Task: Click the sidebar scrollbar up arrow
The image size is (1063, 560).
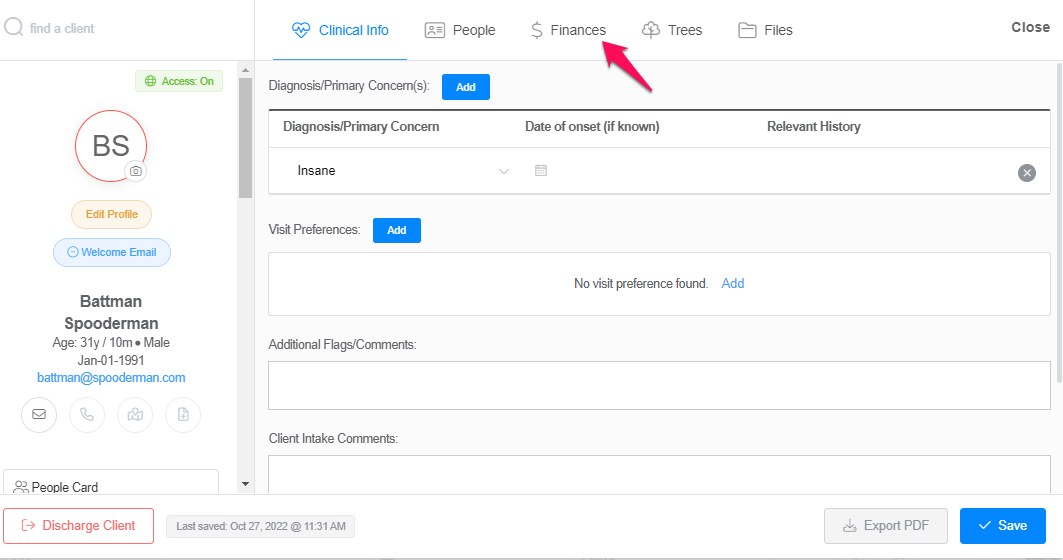Action: [245, 70]
